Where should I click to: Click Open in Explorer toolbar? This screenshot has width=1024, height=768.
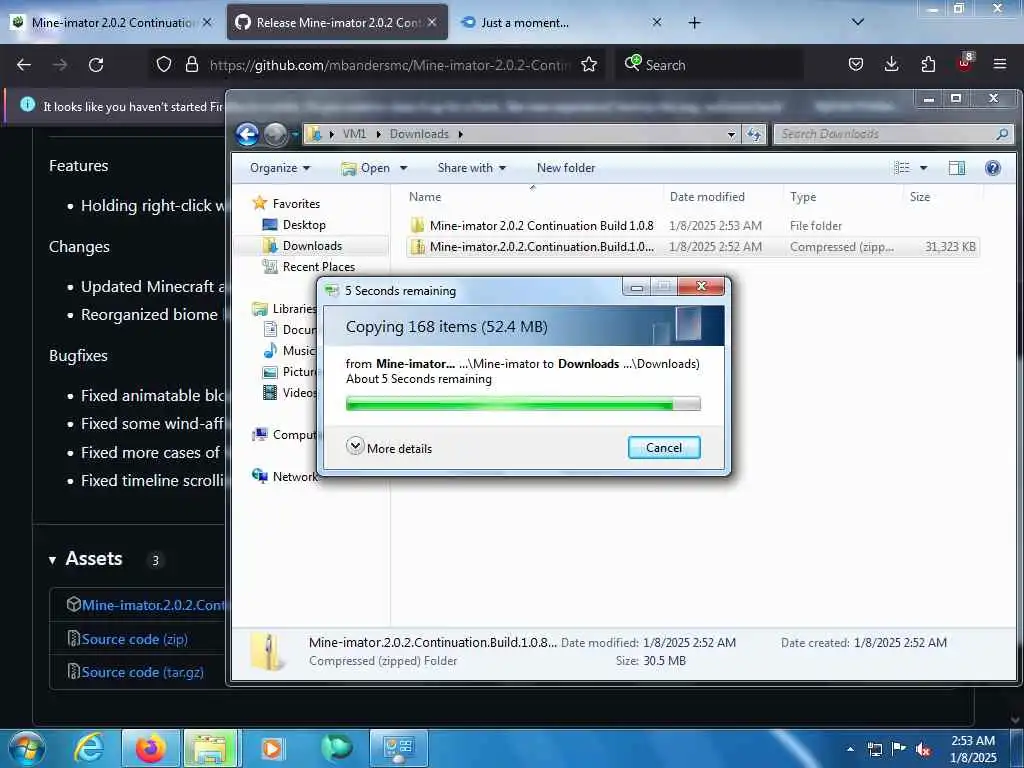[x=367, y=168]
